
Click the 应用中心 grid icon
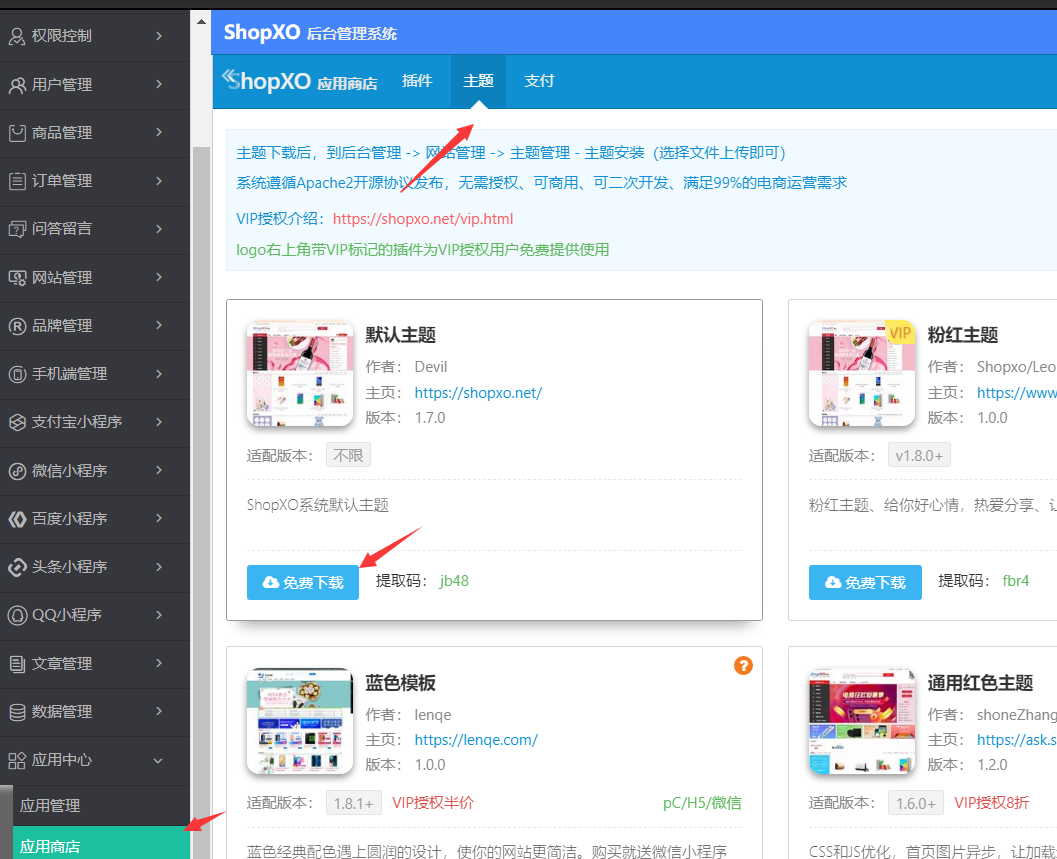17,761
